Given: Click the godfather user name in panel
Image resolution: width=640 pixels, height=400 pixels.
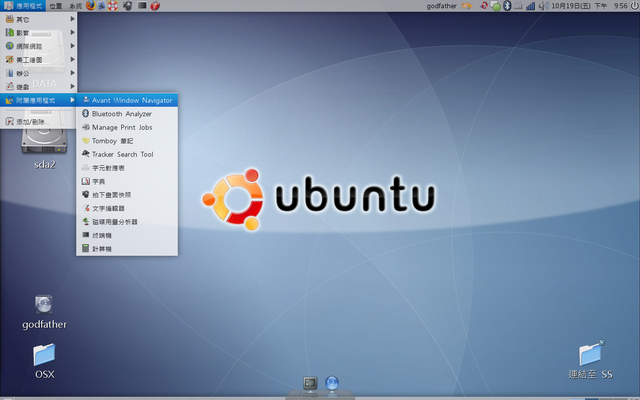Looking at the screenshot, I should point(442,6).
